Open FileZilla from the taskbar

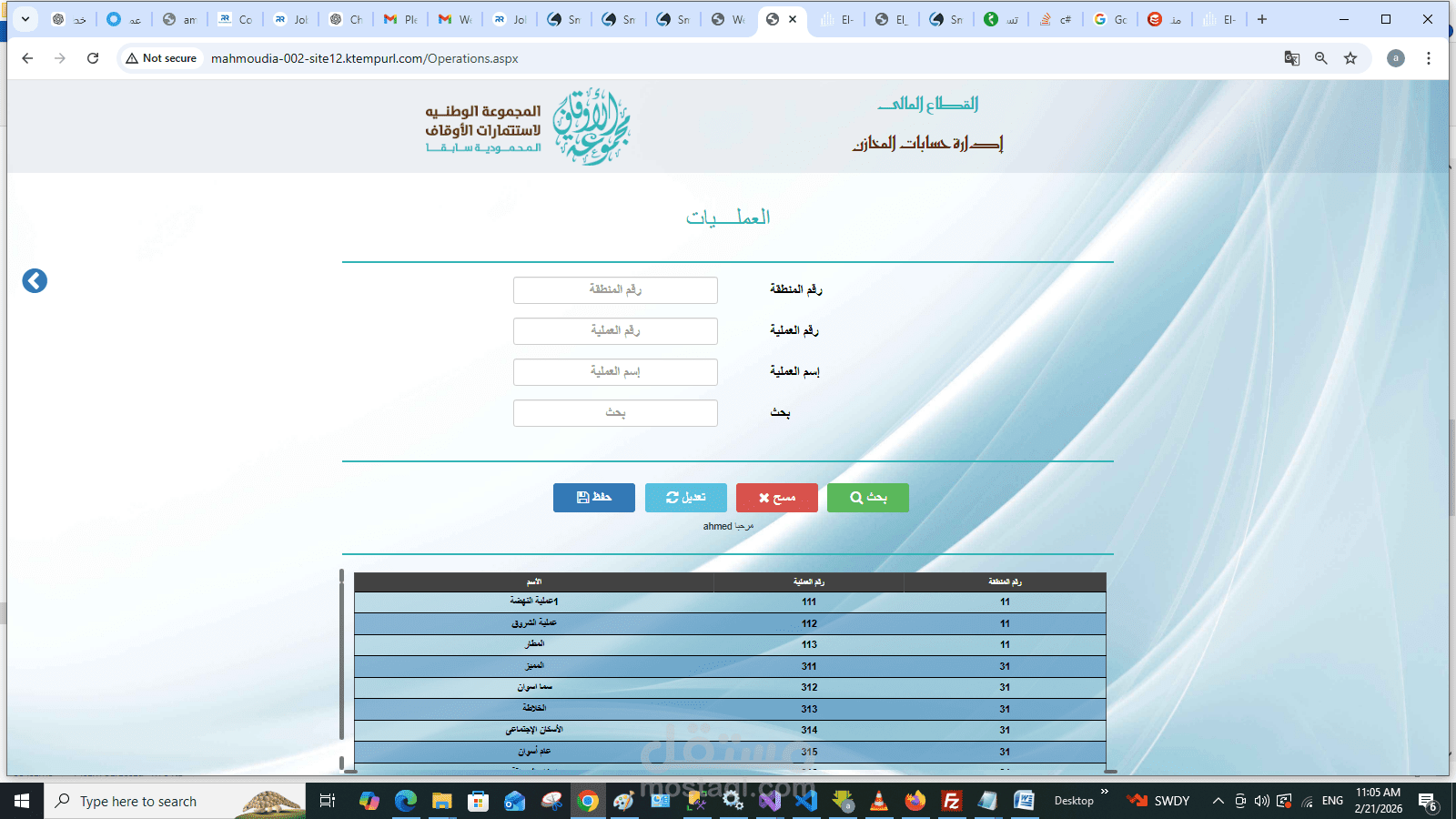951,801
